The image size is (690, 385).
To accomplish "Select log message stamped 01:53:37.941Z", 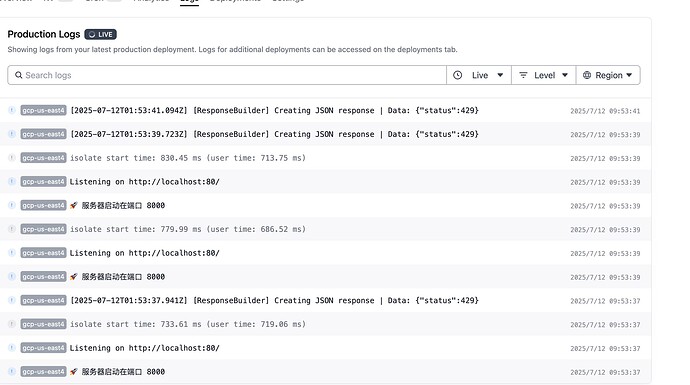I will (x=274, y=301).
